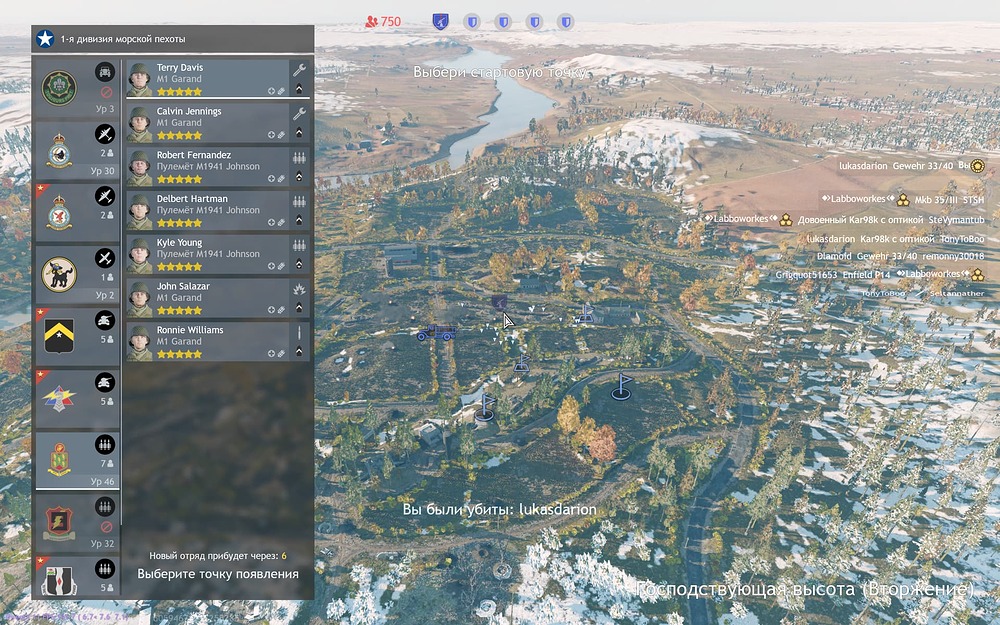Viewport: 1000px width, 625px height.
Task: Click tank icon on yellow chevron shield squad
Action: coord(105,320)
